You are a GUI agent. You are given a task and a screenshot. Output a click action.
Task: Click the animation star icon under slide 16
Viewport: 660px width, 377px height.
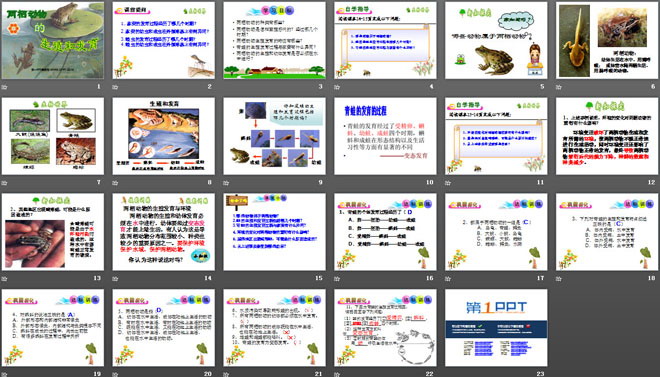click(x=337, y=279)
